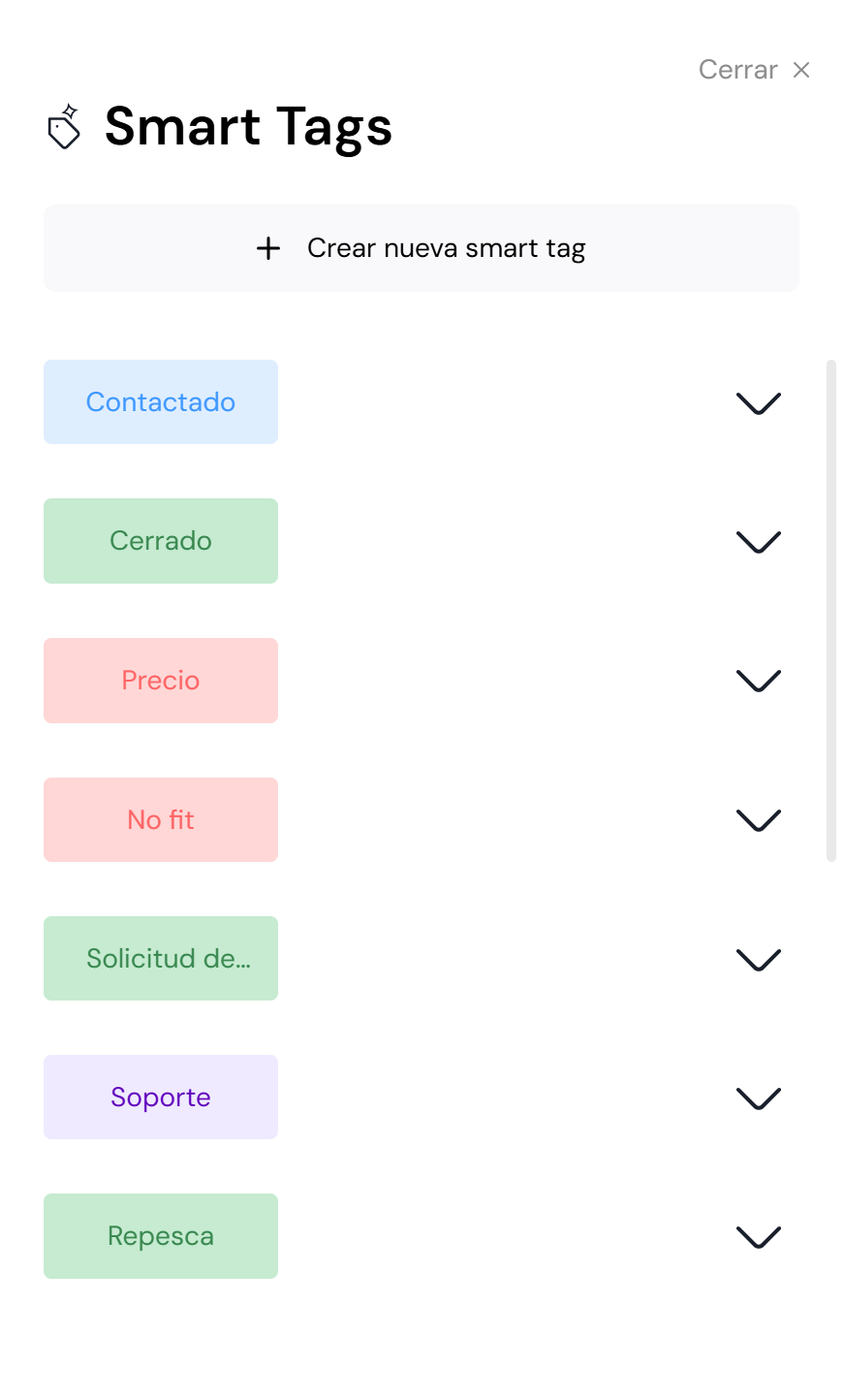Viewport: 845px width, 1400px height.
Task: Expand the Repesca tag chevron
Action: (x=758, y=1236)
